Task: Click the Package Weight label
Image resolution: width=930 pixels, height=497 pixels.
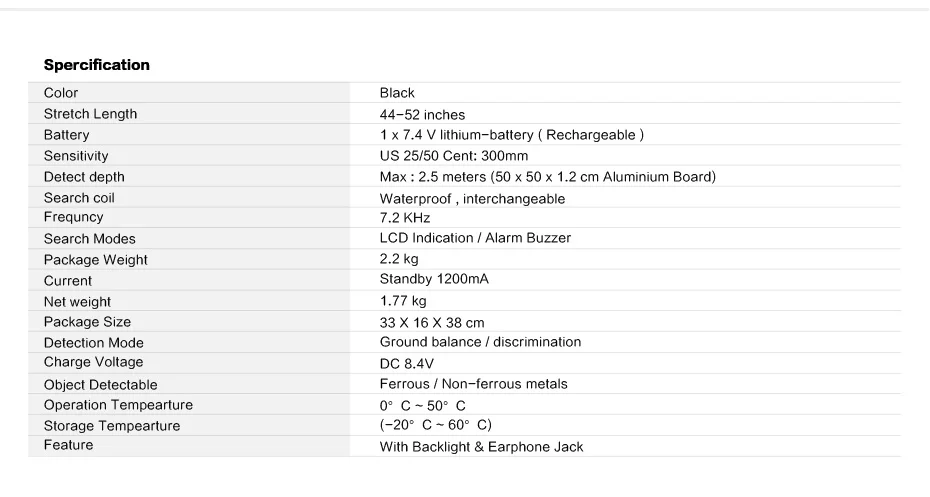Action: [x=95, y=260]
